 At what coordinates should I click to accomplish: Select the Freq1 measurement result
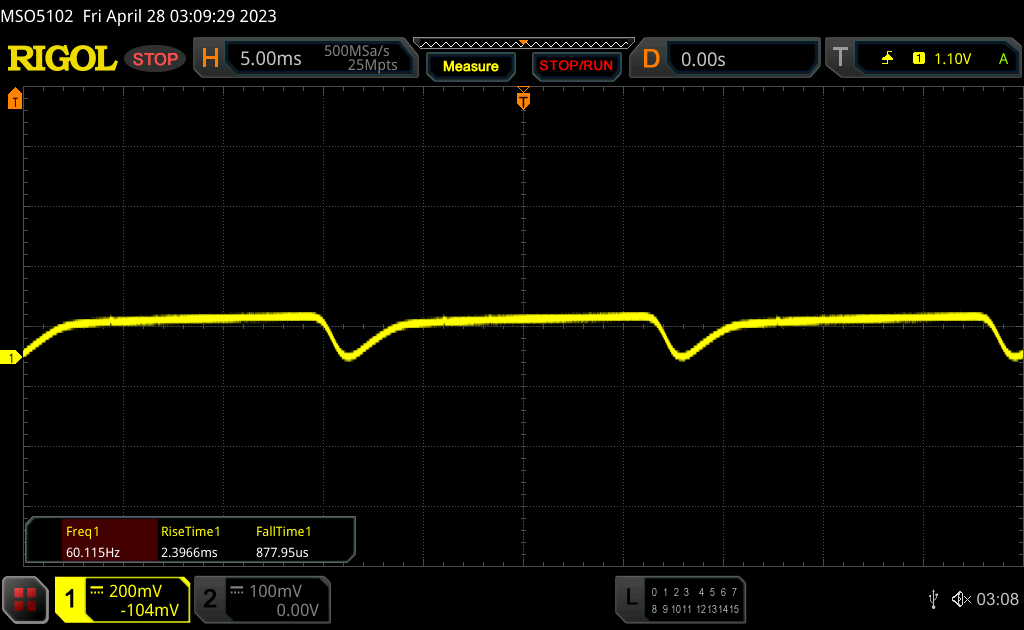coord(92,541)
